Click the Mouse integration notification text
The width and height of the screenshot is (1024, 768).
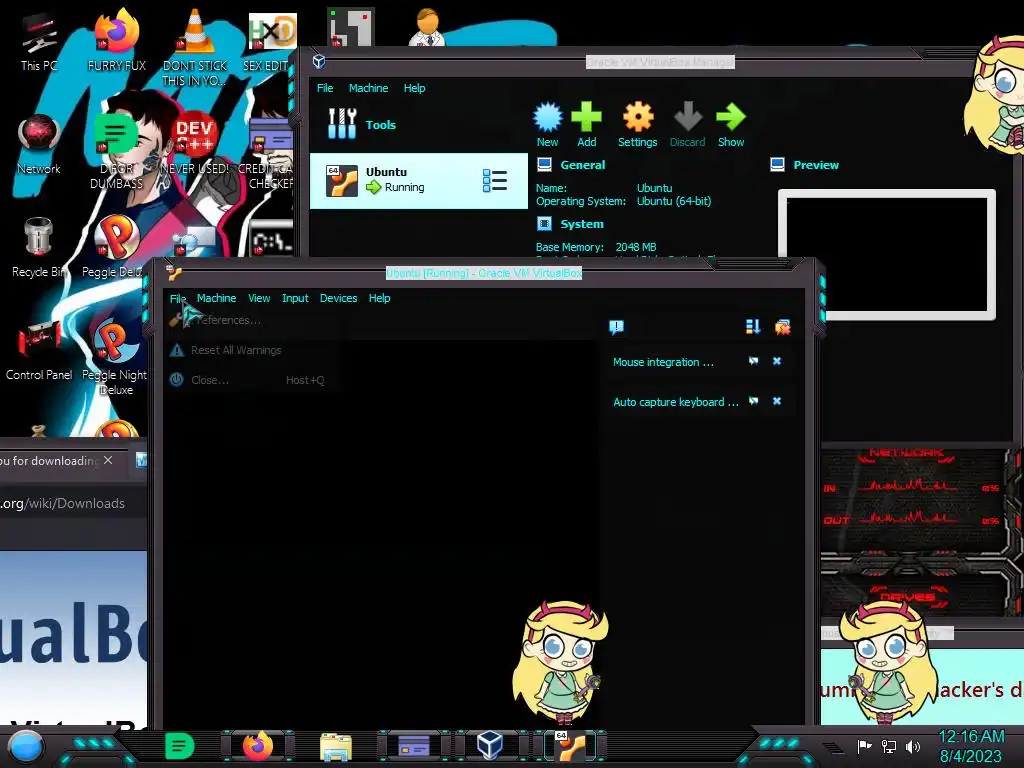(x=663, y=362)
